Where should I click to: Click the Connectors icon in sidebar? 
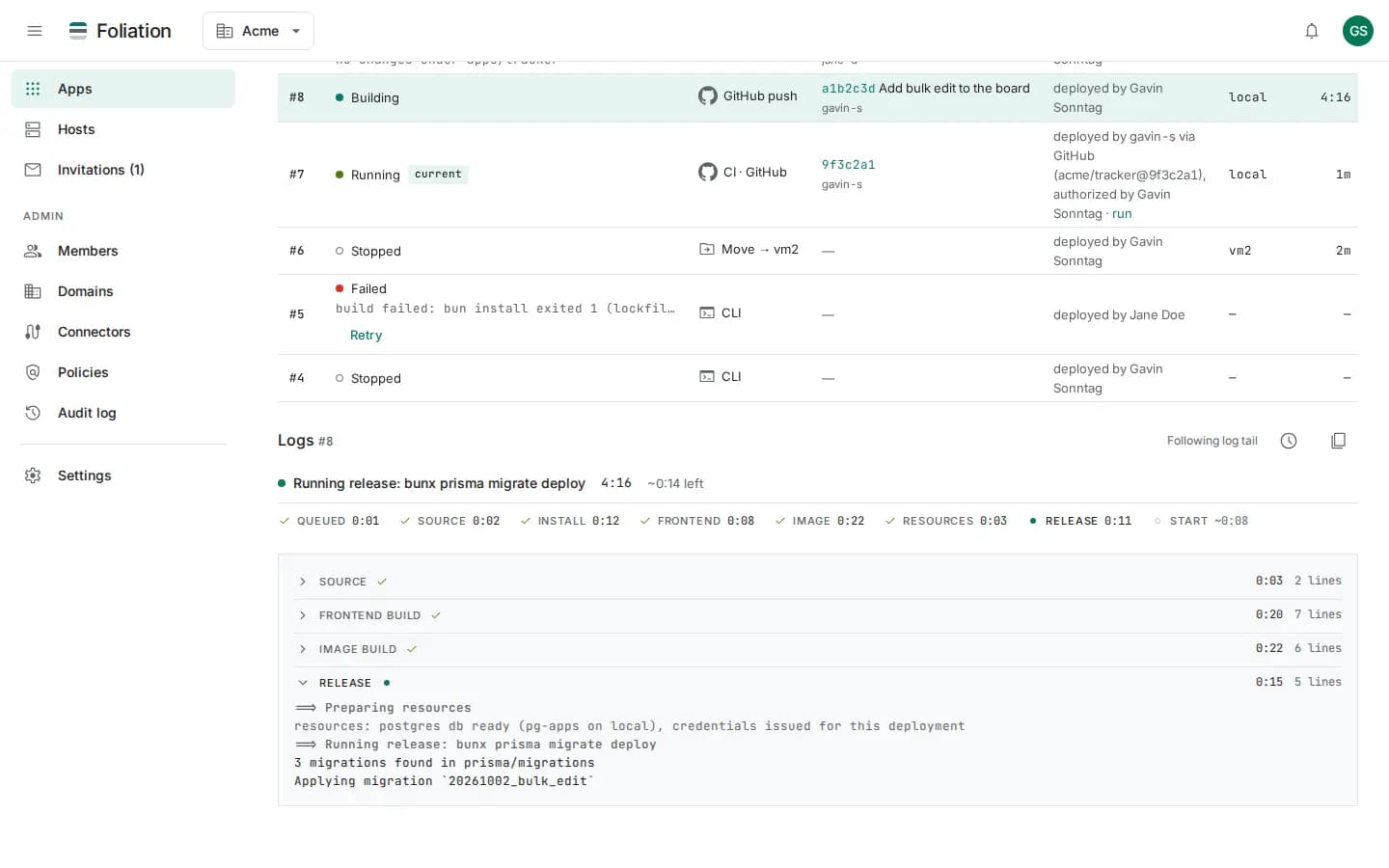(x=33, y=332)
